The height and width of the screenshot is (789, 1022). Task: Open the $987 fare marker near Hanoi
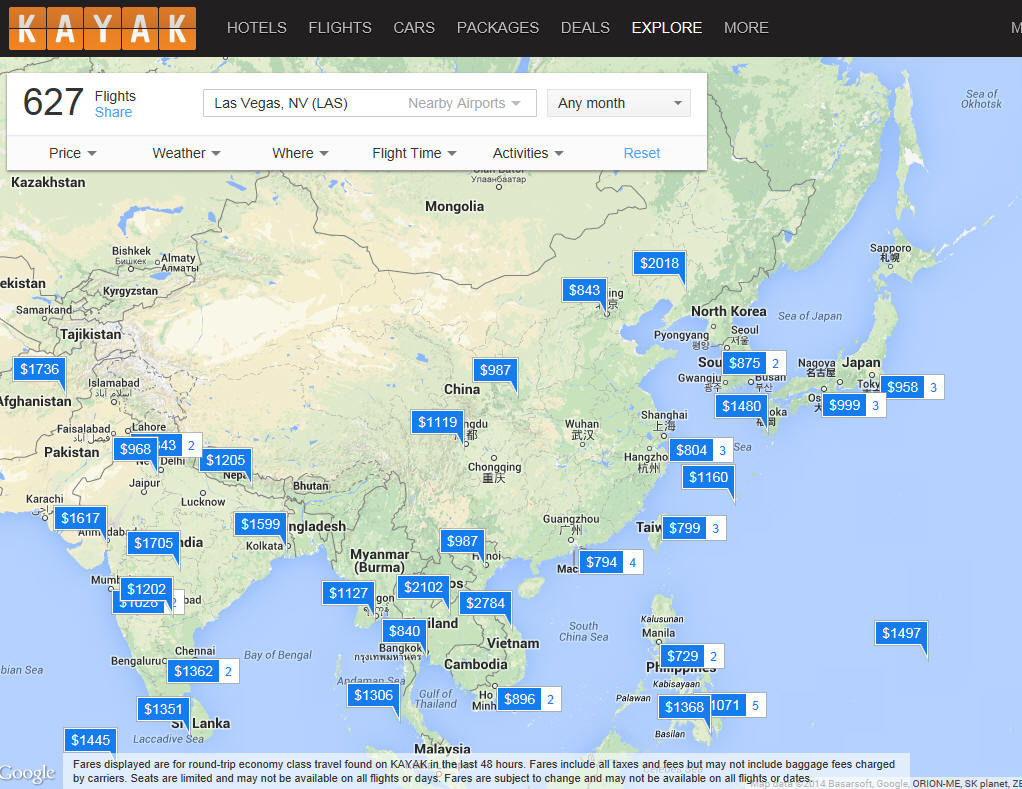[x=462, y=541]
